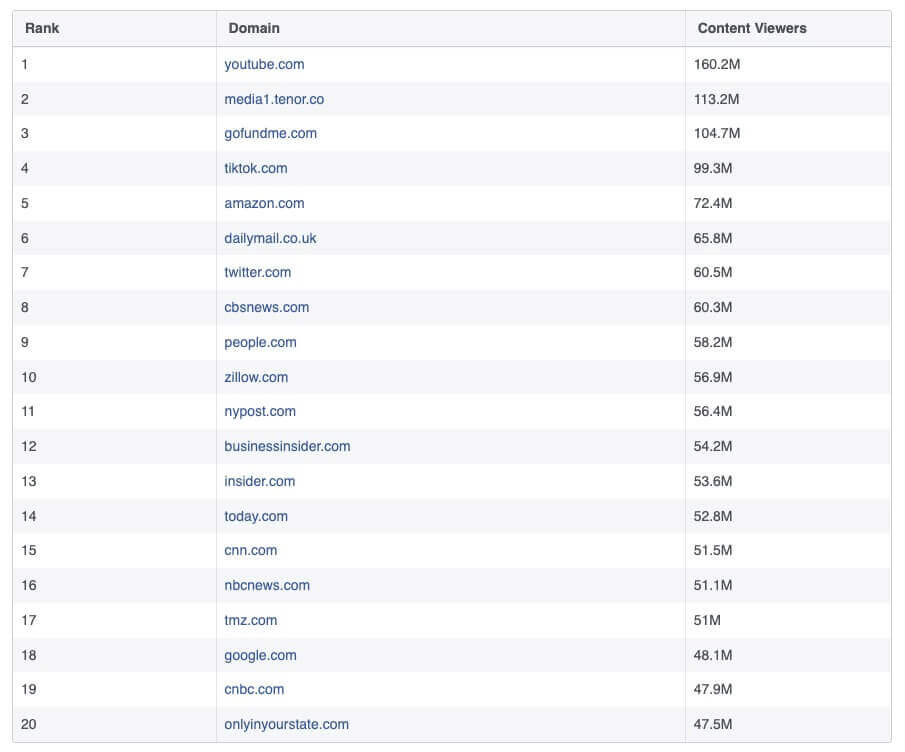
Task: Click the nypost.com link
Action: click(x=260, y=411)
